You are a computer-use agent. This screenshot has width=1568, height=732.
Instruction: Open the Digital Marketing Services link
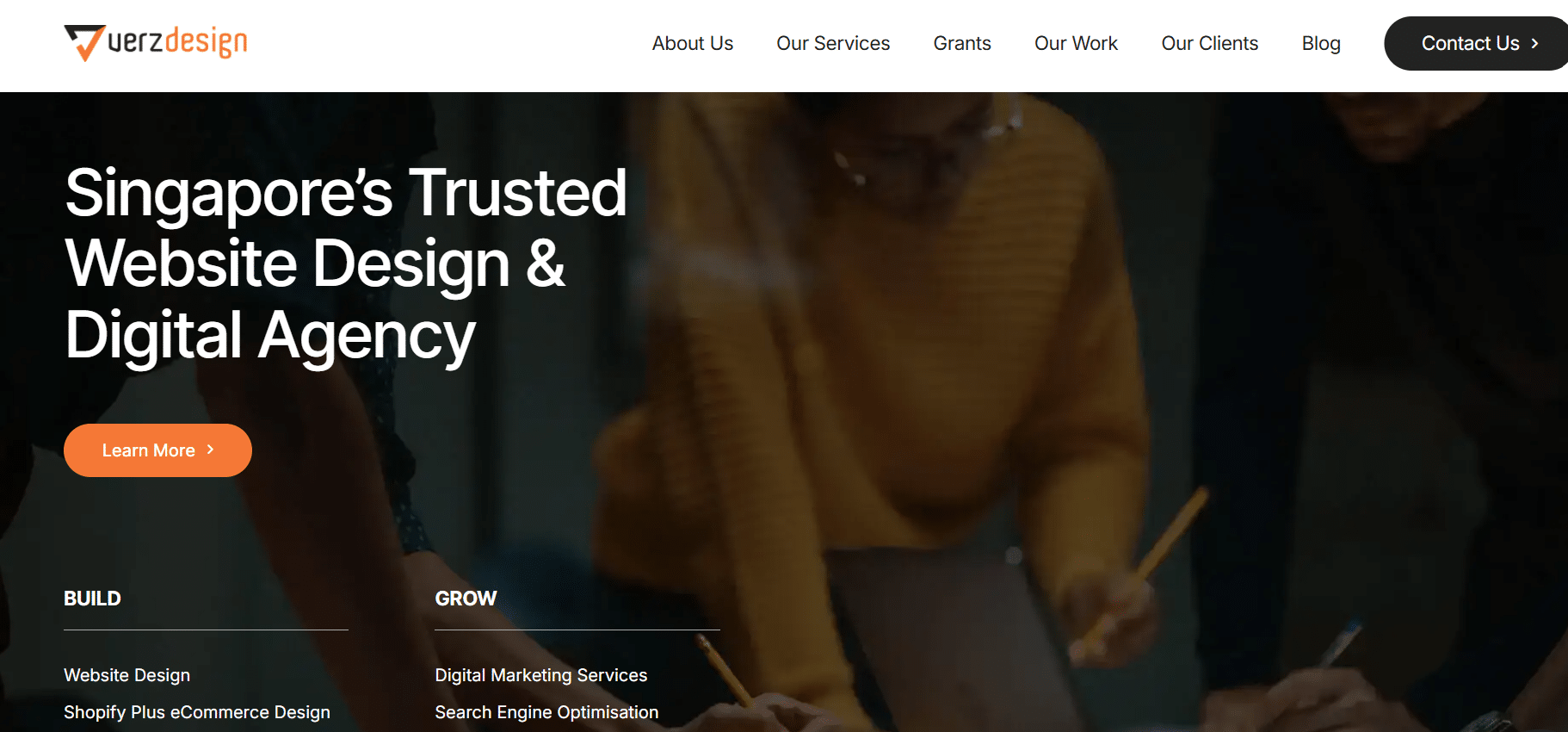[540, 675]
